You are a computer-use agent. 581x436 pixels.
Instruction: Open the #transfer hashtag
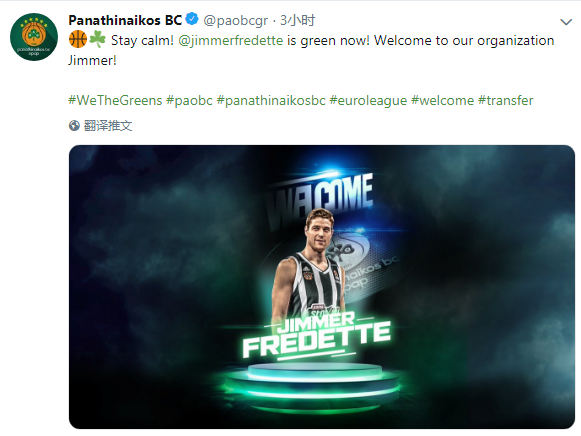pyautogui.click(x=505, y=100)
